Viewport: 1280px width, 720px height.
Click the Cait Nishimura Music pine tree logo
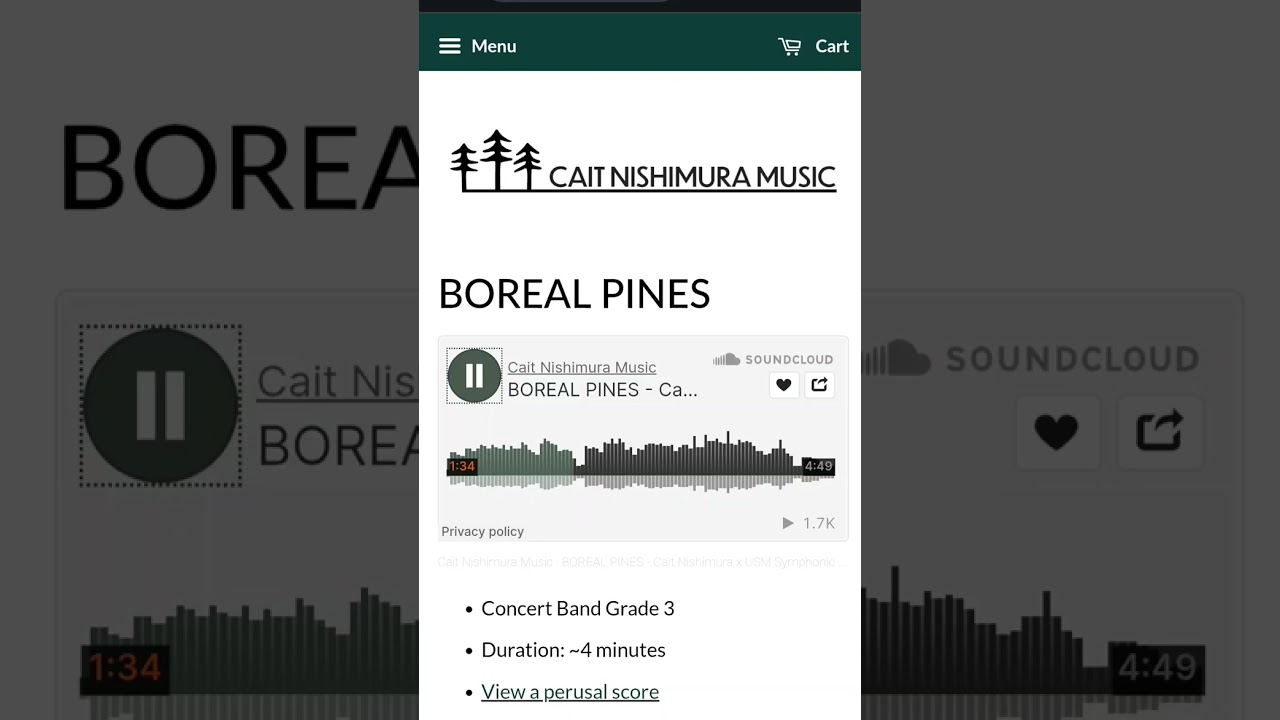(x=643, y=162)
